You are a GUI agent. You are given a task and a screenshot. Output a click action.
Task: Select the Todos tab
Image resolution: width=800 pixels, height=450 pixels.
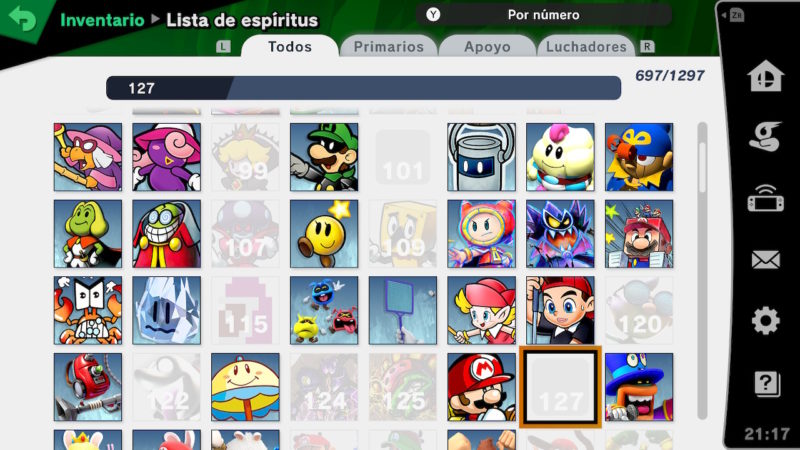(x=290, y=47)
